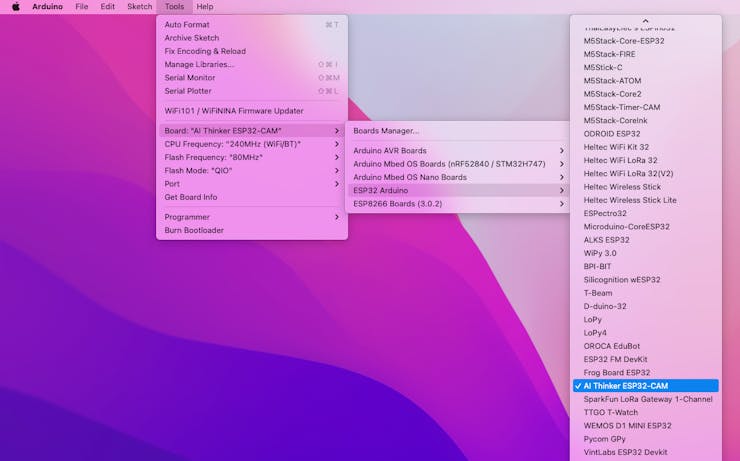The width and height of the screenshot is (740, 461).
Task: Choose BPI-BIT board
Action: 646,266
